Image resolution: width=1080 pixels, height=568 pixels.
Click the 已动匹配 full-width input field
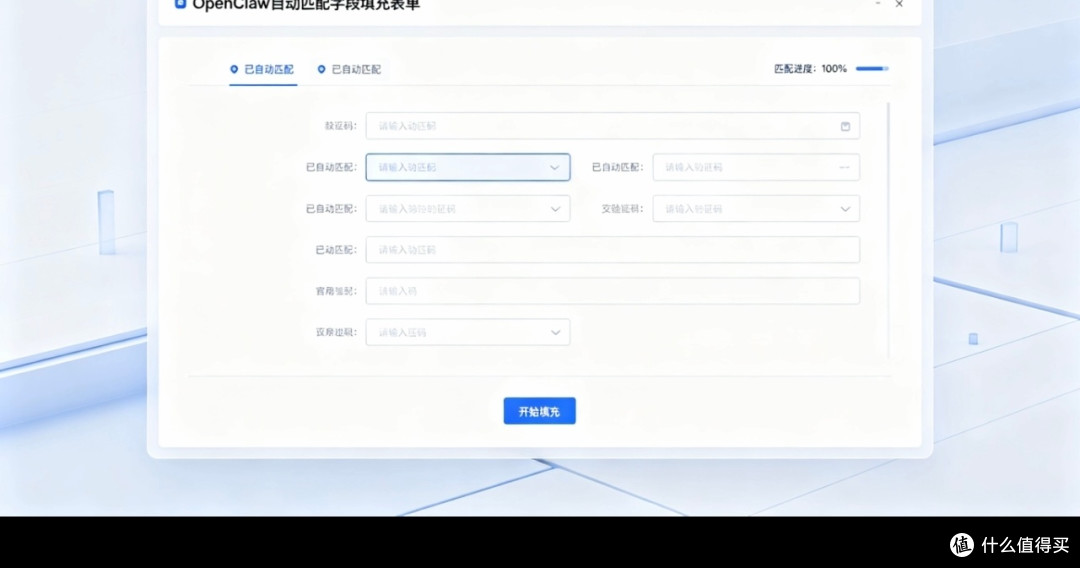pos(612,249)
